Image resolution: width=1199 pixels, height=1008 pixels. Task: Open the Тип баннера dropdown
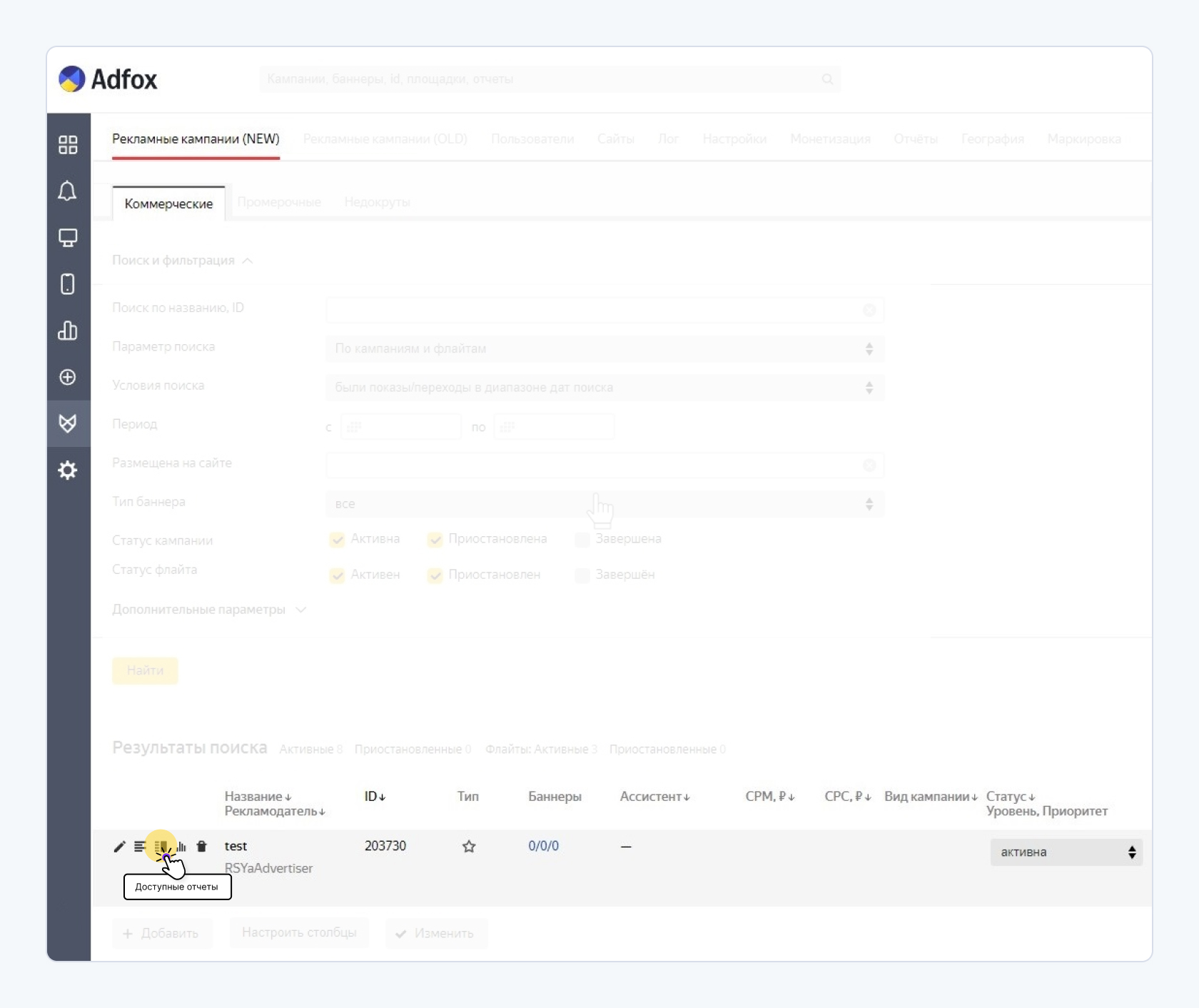[605, 504]
